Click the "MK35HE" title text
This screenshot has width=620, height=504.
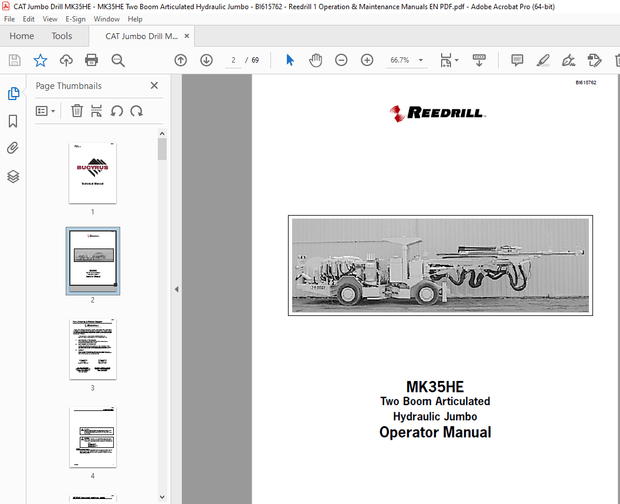(x=435, y=387)
